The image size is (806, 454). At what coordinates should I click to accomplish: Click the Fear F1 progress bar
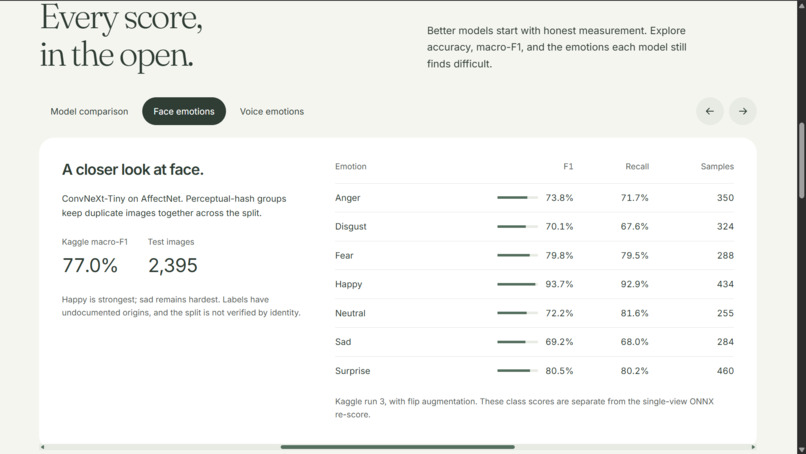517,256
